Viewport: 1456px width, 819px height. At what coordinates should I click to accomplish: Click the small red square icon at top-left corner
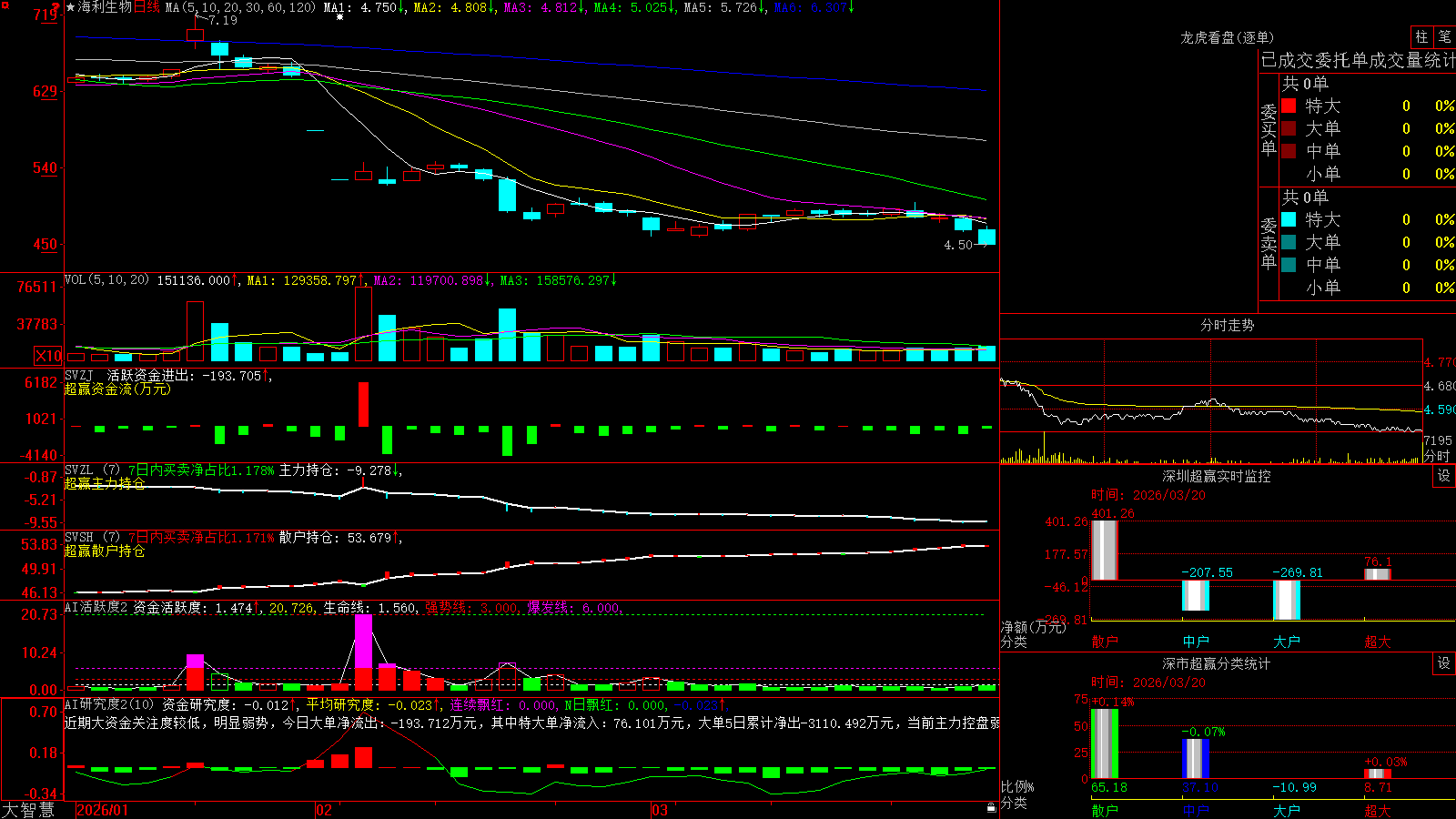(x=5, y=5)
